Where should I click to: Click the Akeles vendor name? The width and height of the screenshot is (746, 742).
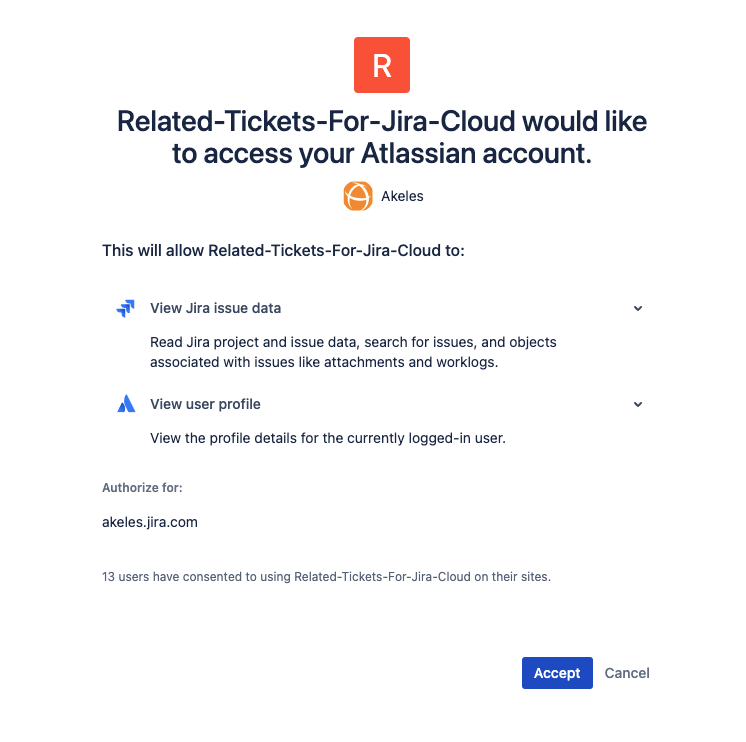(x=402, y=196)
